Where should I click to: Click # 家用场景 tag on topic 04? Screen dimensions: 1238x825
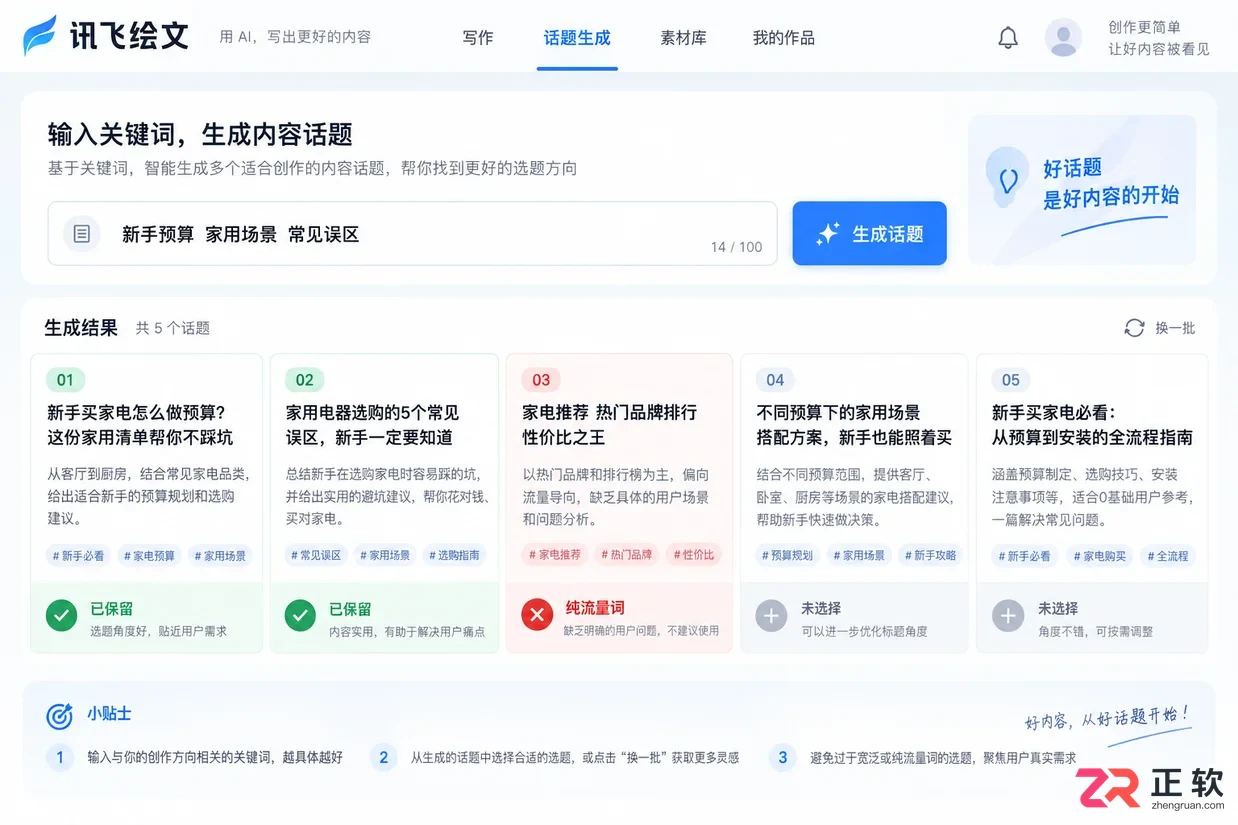[861, 555]
